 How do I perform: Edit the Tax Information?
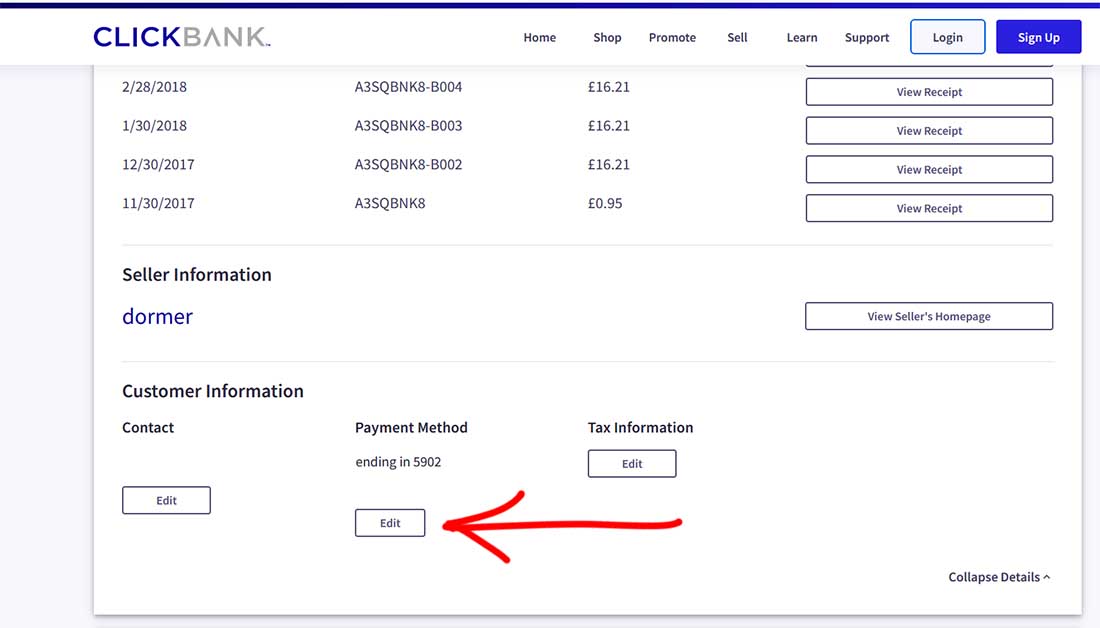point(632,464)
